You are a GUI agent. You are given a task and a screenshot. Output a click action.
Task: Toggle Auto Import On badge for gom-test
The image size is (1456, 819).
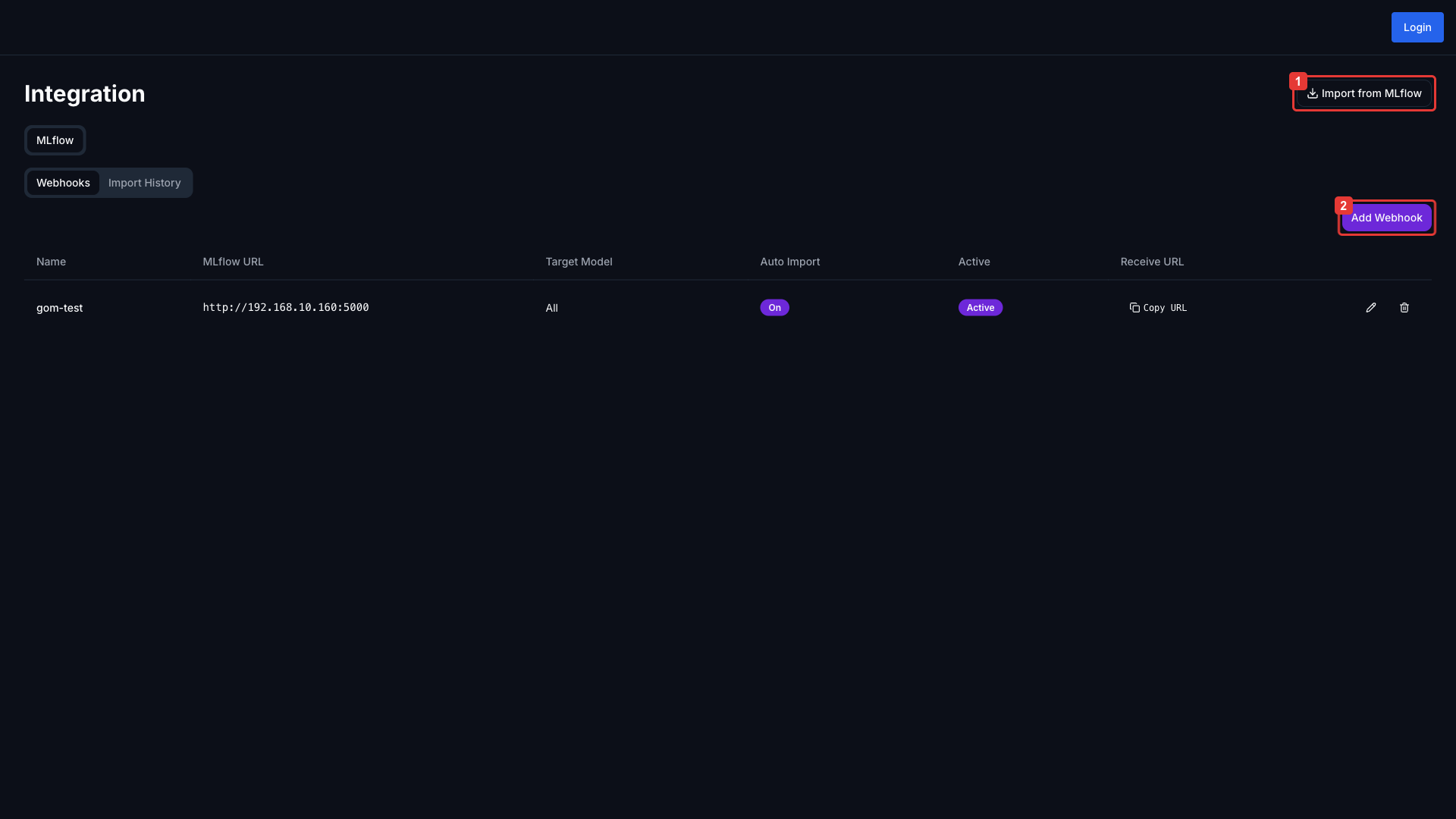tap(774, 307)
